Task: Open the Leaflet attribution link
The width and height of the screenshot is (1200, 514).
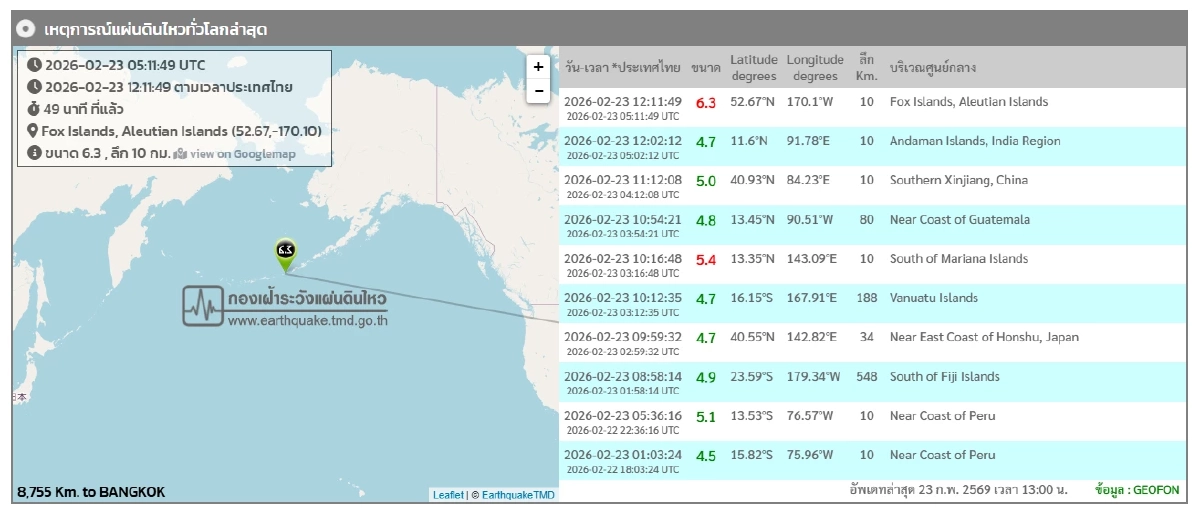Action: [x=448, y=495]
